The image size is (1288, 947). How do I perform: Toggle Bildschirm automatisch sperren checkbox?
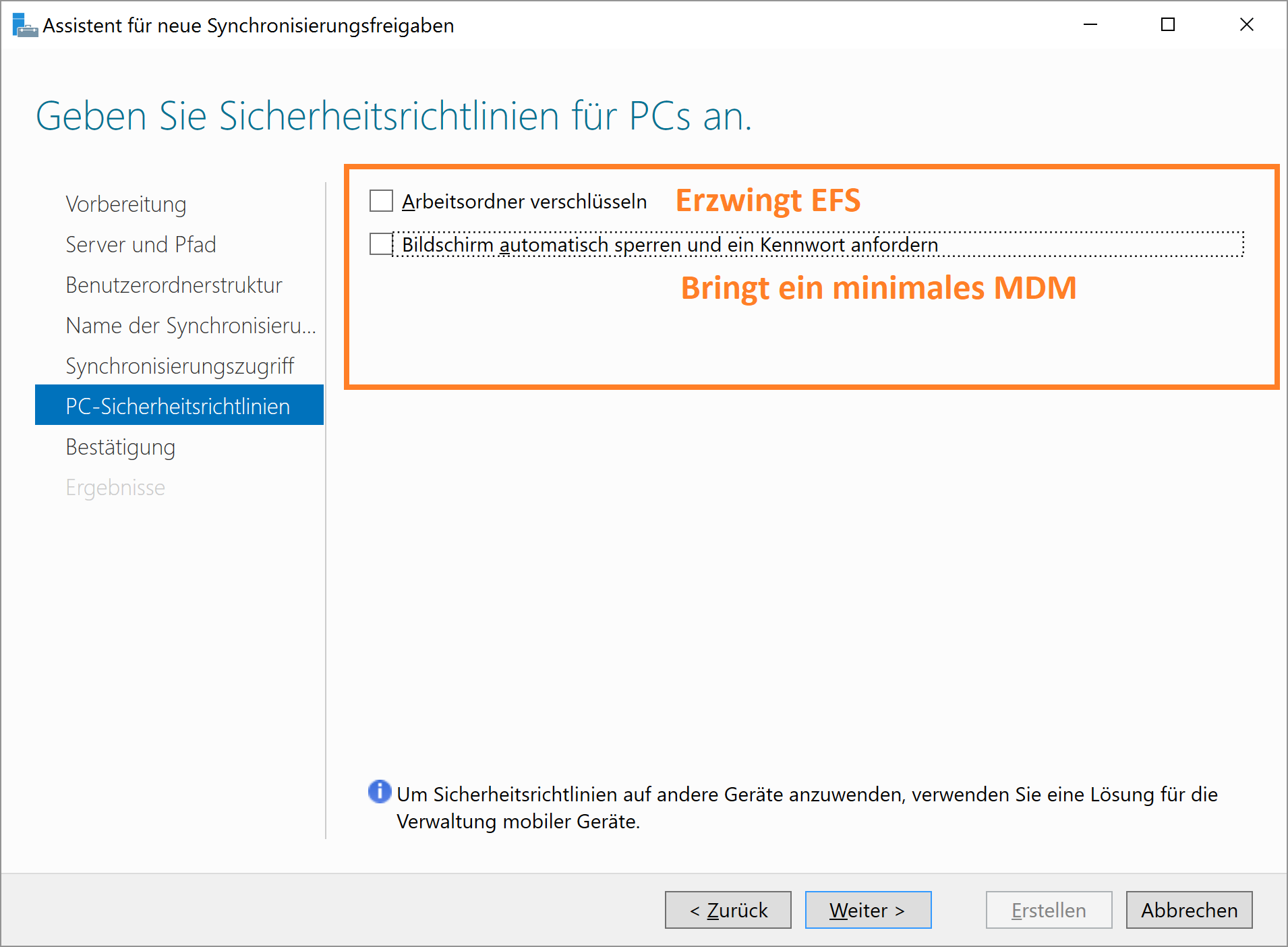(x=381, y=244)
